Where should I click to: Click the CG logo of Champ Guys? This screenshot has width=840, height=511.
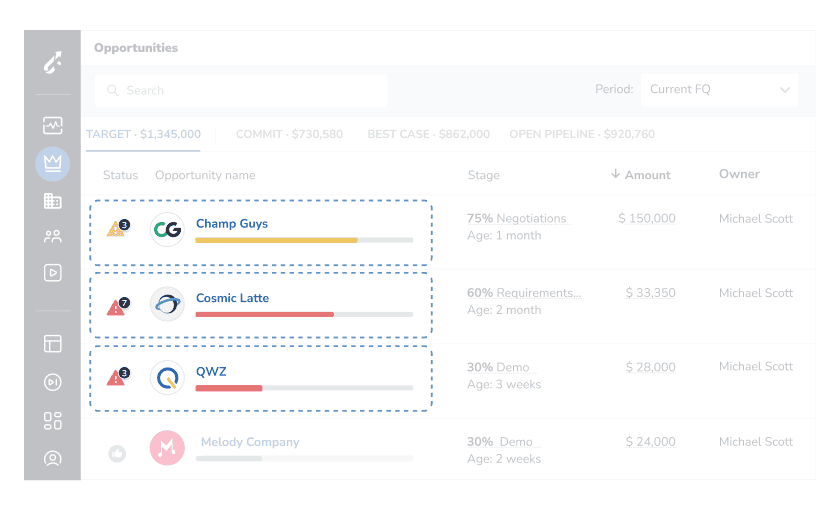pos(167,229)
